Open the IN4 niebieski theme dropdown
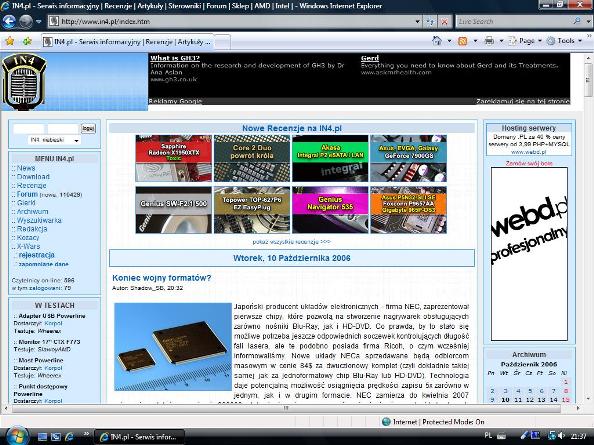Viewport: 594px width, 445px height. 54,140
